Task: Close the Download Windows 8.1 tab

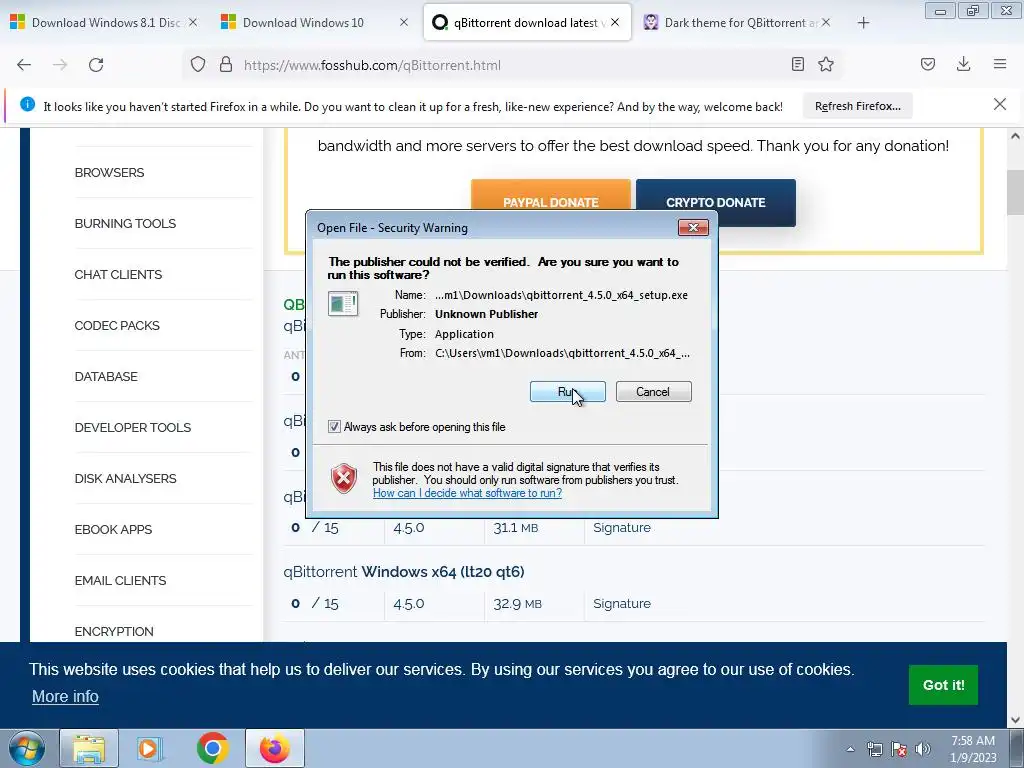Action: click(x=193, y=22)
